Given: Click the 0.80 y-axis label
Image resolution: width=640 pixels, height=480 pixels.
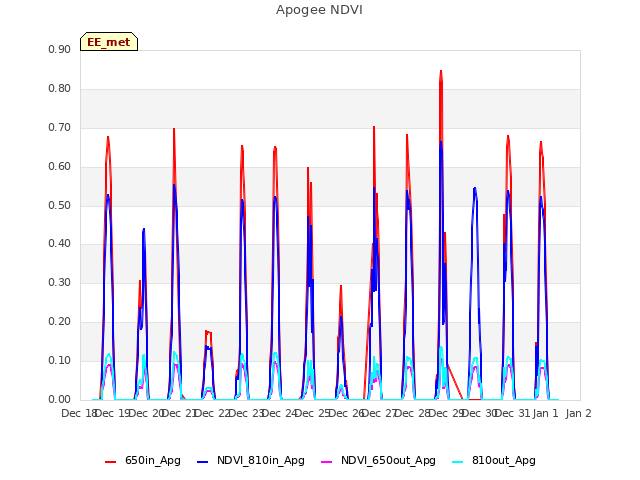Looking at the screenshot, I should (60, 89).
